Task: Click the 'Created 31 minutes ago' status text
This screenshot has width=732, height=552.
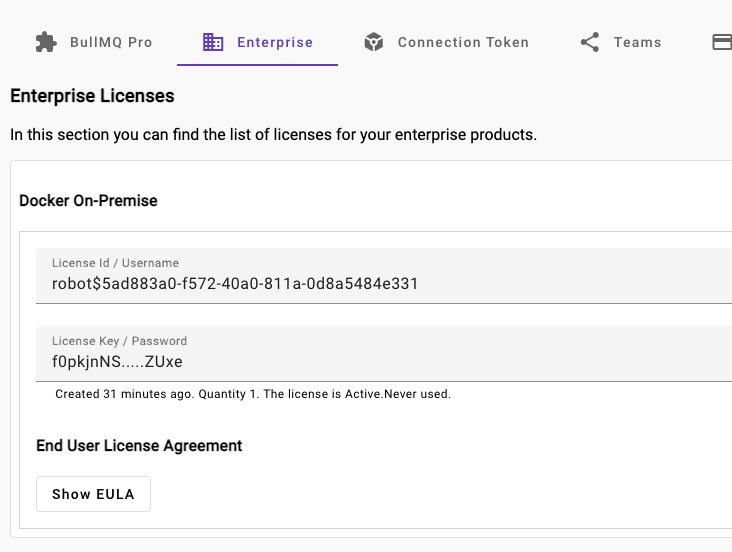Action: click(x=123, y=394)
